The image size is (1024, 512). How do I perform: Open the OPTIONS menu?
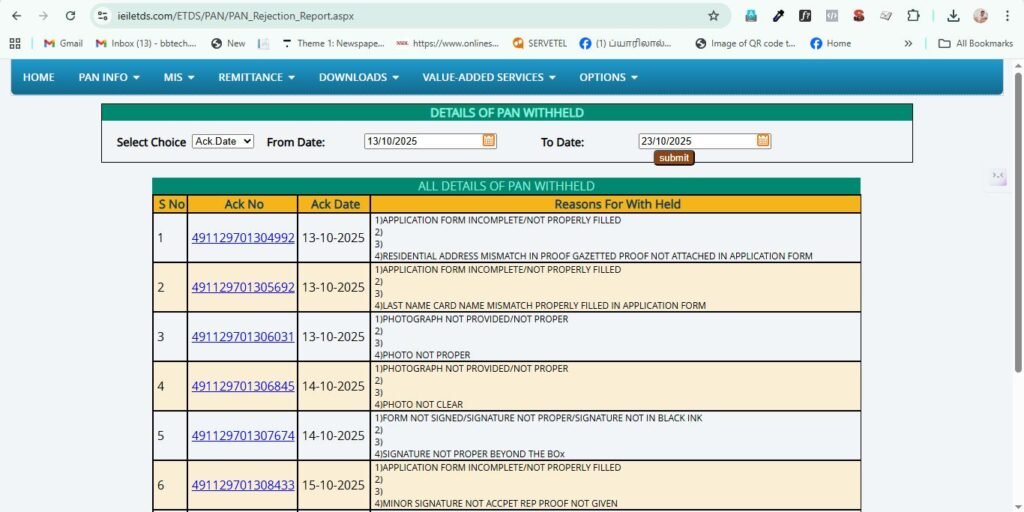[x=608, y=77]
